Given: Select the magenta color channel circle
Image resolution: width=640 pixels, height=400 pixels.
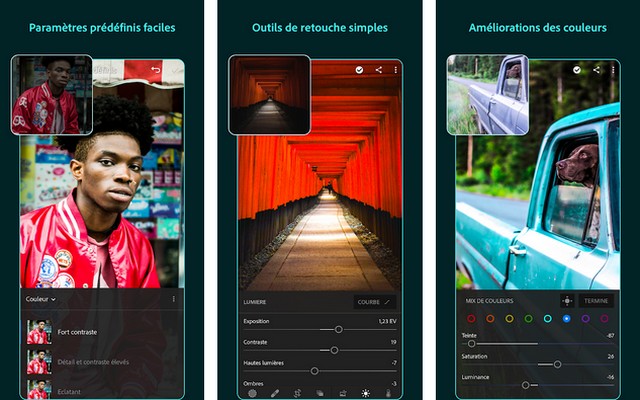Looking at the screenshot, I should (604, 318).
